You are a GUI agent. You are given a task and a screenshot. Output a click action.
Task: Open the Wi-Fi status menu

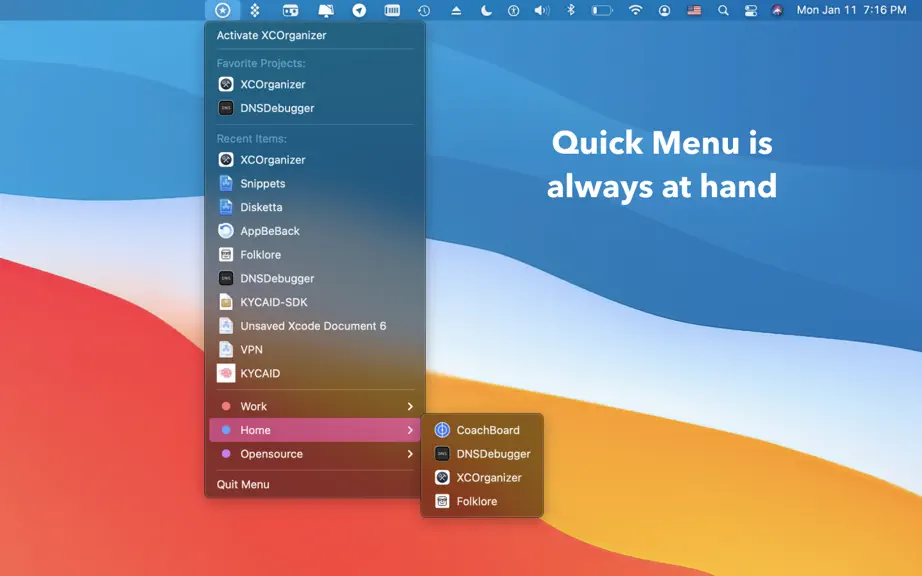635,10
